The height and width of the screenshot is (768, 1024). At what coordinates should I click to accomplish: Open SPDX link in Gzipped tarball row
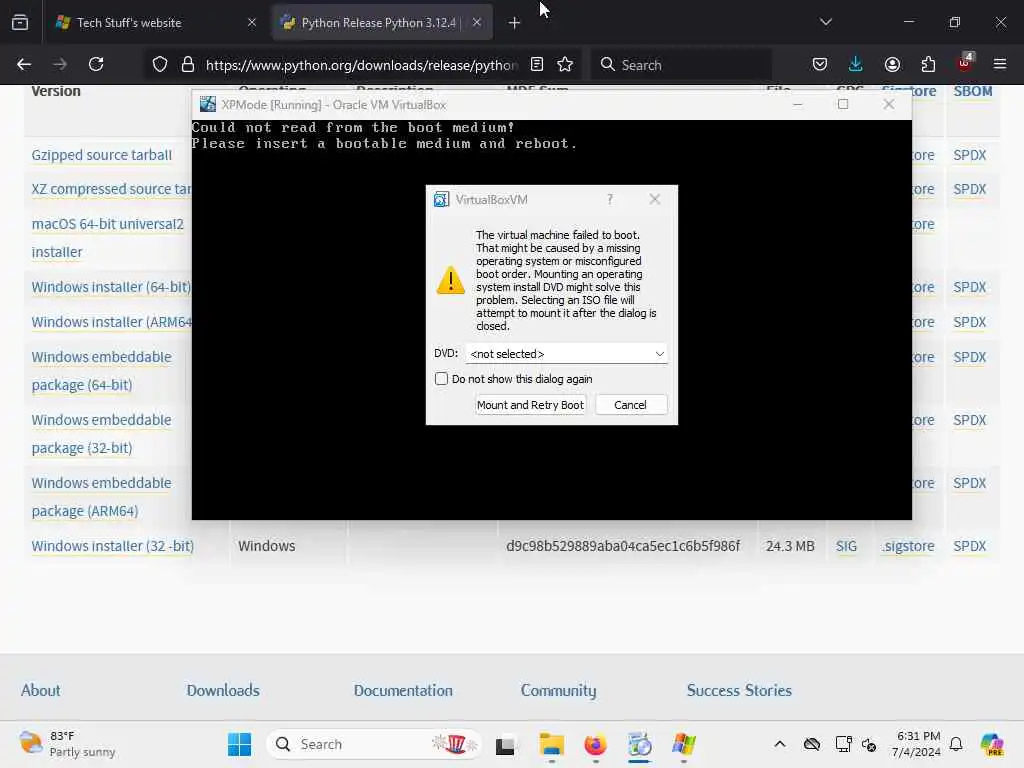point(969,155)
